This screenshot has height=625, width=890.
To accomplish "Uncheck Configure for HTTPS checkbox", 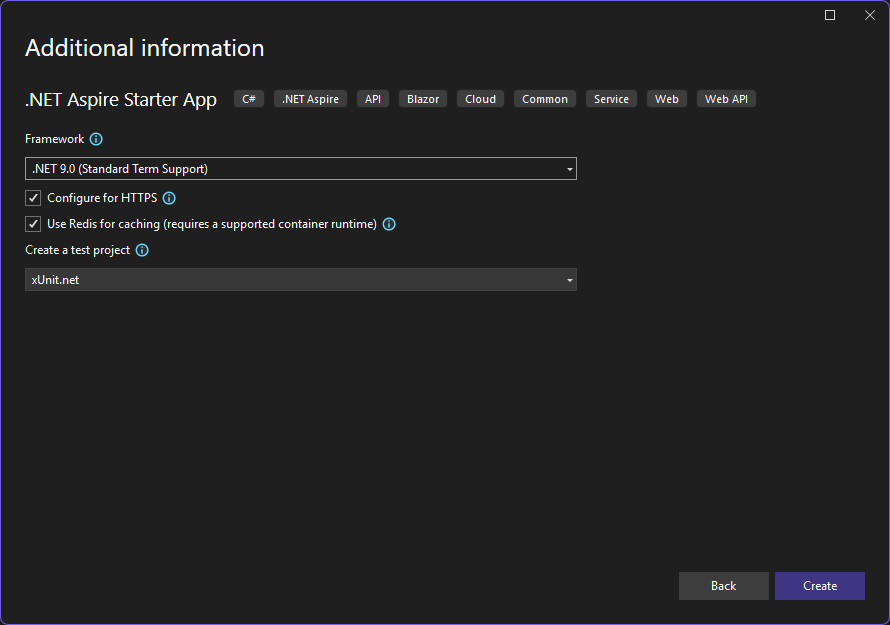I will coord(33,198).
